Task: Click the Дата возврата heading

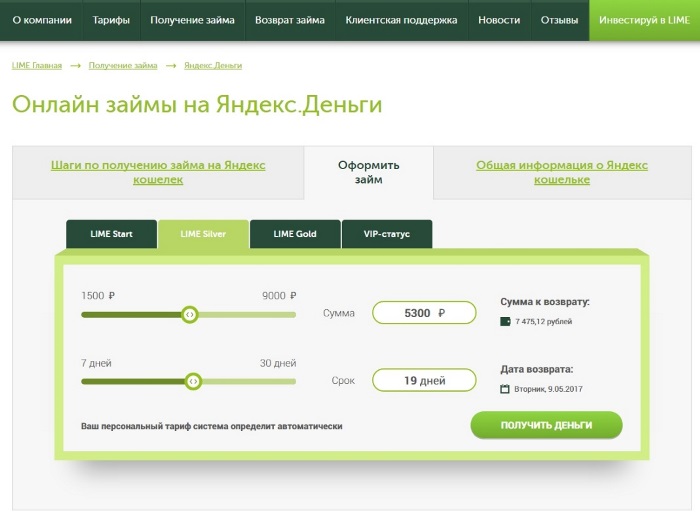Action: (x=537, y=369)
